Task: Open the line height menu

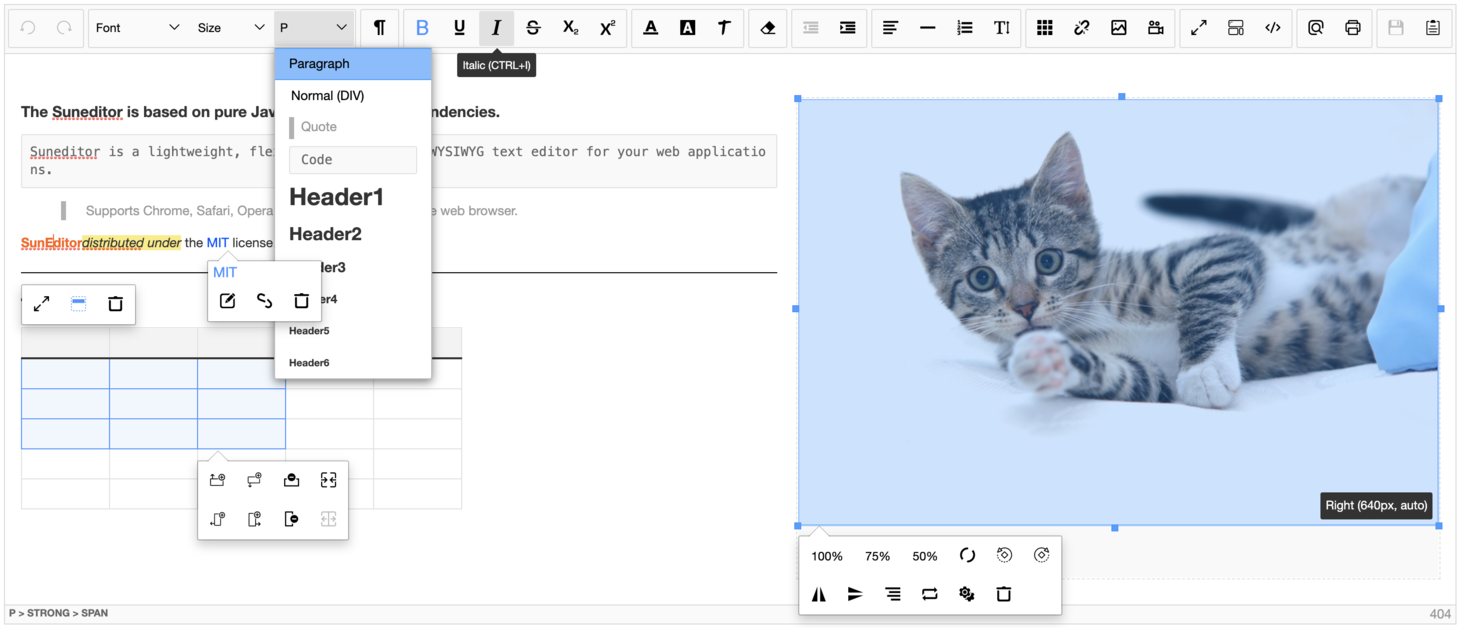Action: [1001, 28]
